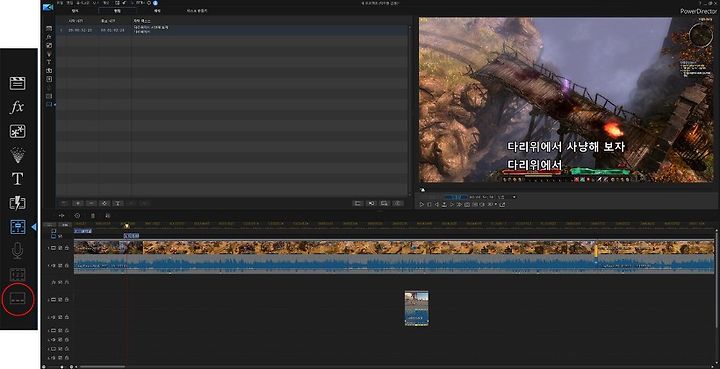Toggle the lock of audio track 1

pyautogui.click(x=67, y=265)
